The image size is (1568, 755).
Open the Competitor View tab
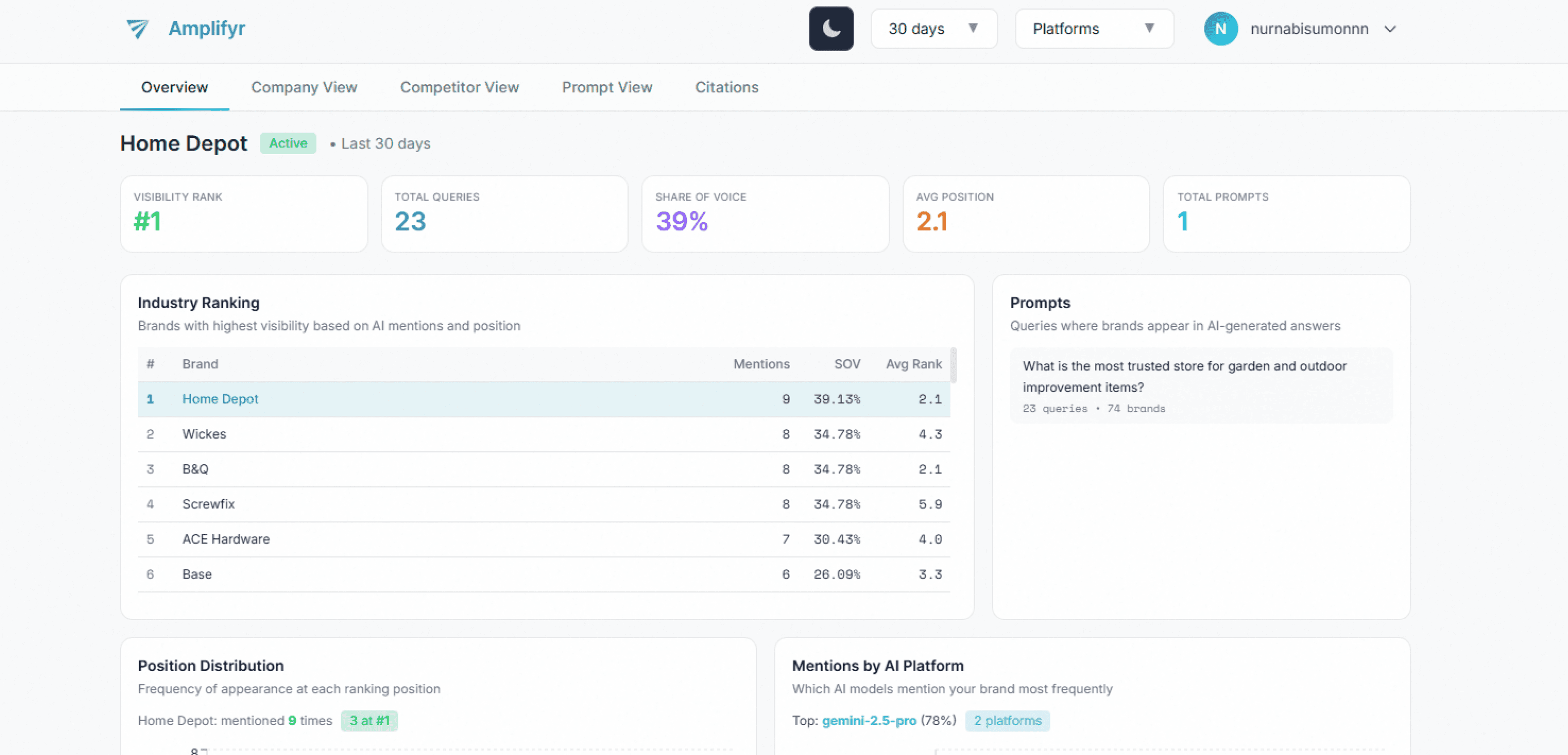click(459, 87)
